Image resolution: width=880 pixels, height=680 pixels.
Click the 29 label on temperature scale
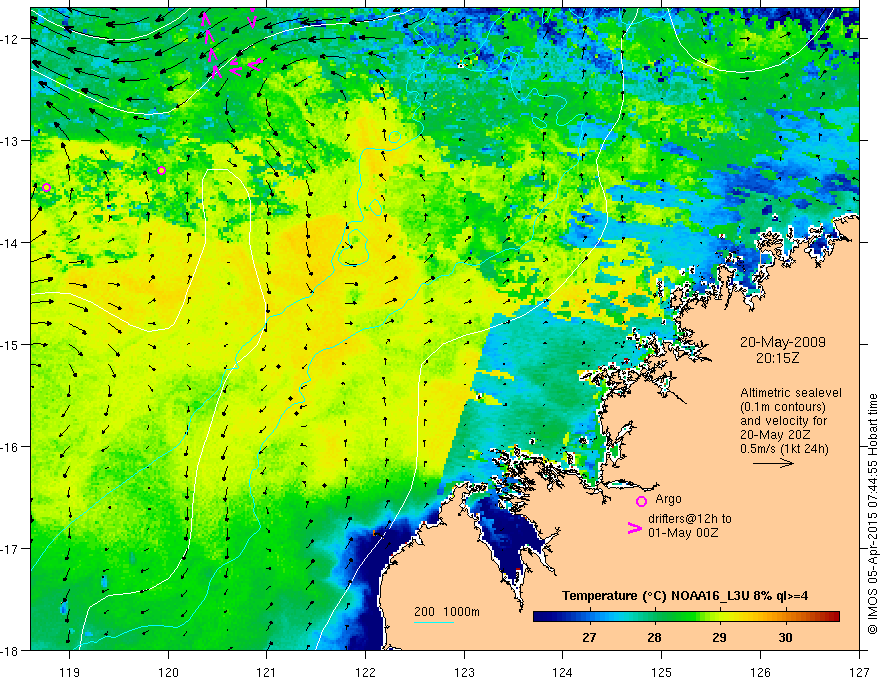click(719, 637)
